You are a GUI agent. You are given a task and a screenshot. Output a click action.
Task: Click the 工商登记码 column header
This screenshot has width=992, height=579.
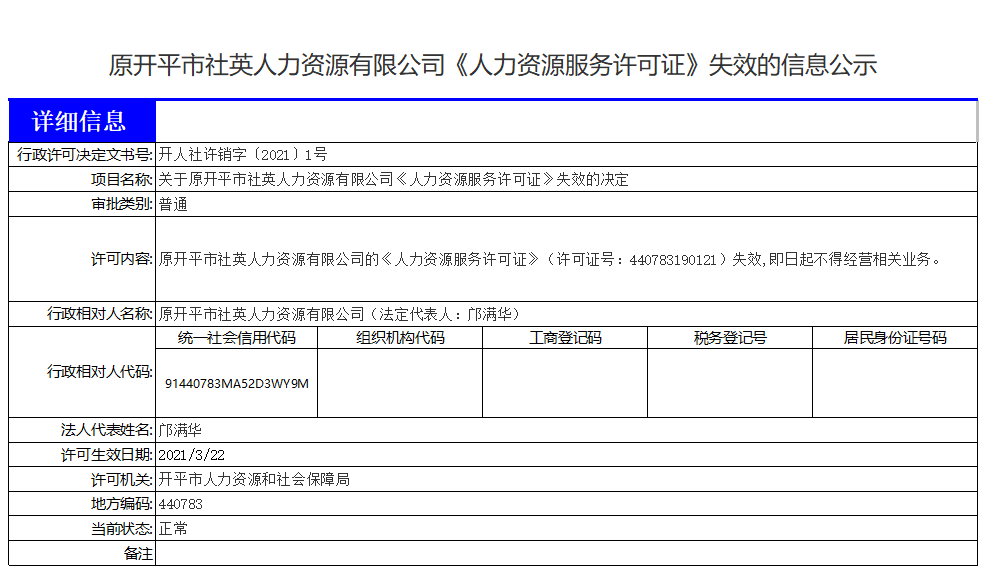tap(565, 338)
